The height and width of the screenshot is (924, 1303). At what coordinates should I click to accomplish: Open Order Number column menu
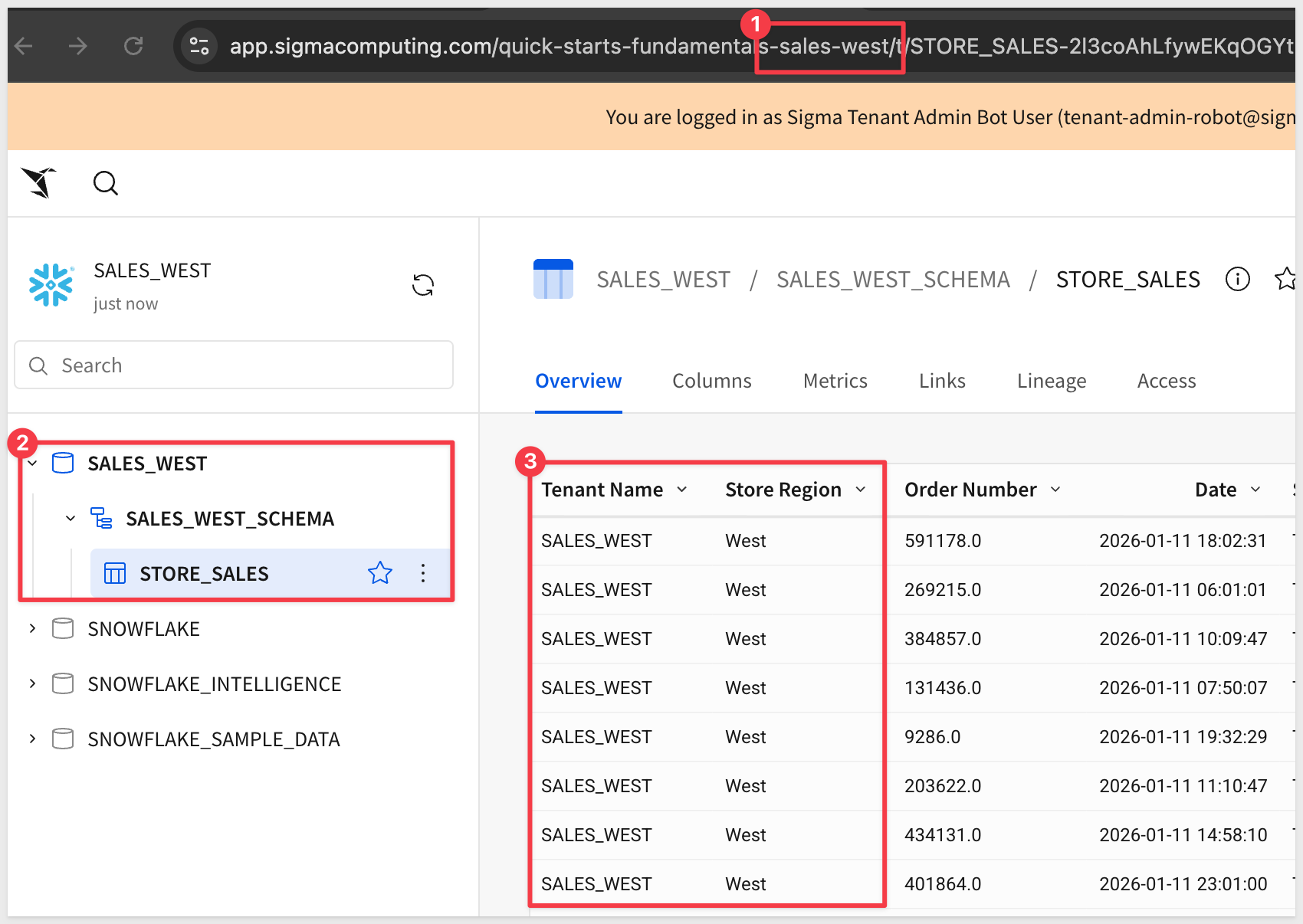pos(1055,490)
